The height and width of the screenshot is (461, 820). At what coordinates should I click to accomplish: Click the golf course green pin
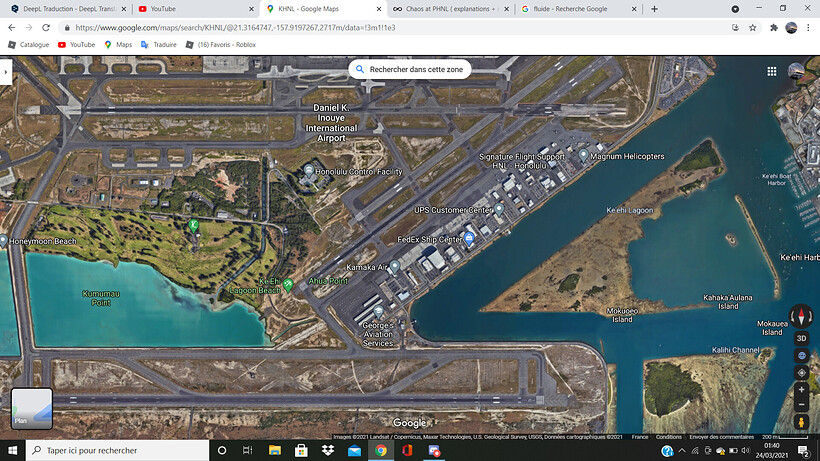[x=193, y=225]
